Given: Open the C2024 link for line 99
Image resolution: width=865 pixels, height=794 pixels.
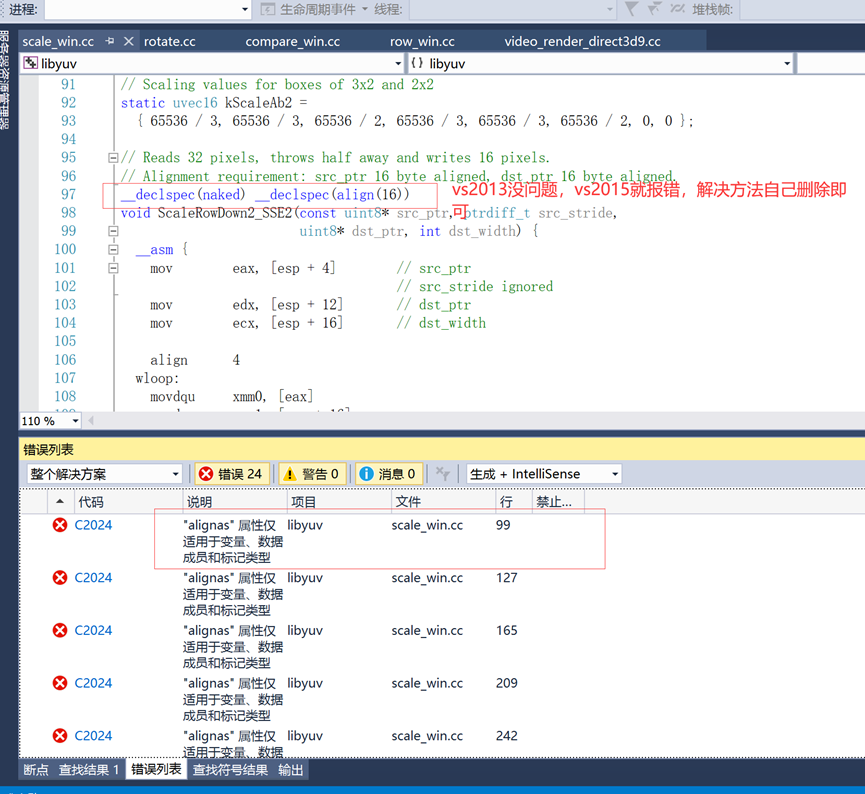Looking at the screenshot, I should (x=93, y=525).
